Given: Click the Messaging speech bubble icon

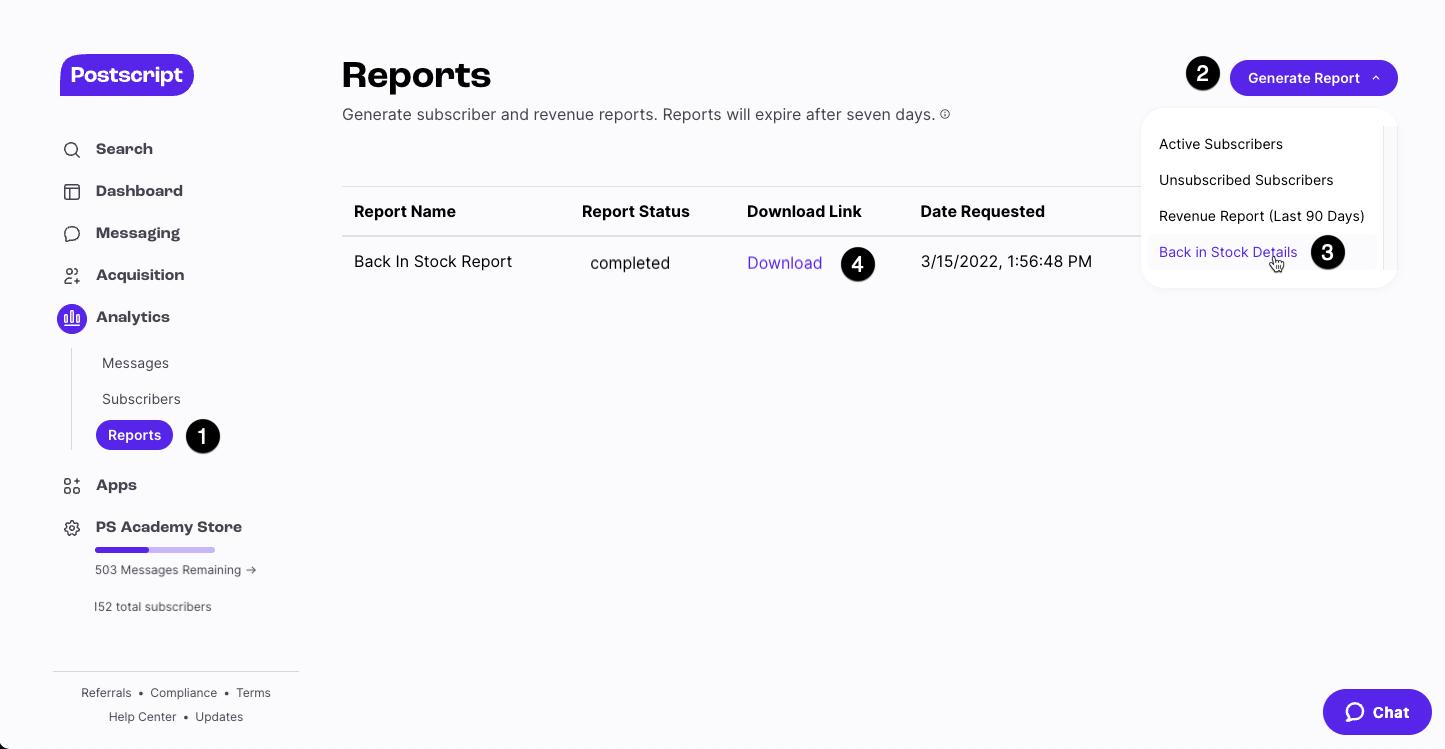Looking at the screenshot, I should pyautogui.click(x=72, y=234).
